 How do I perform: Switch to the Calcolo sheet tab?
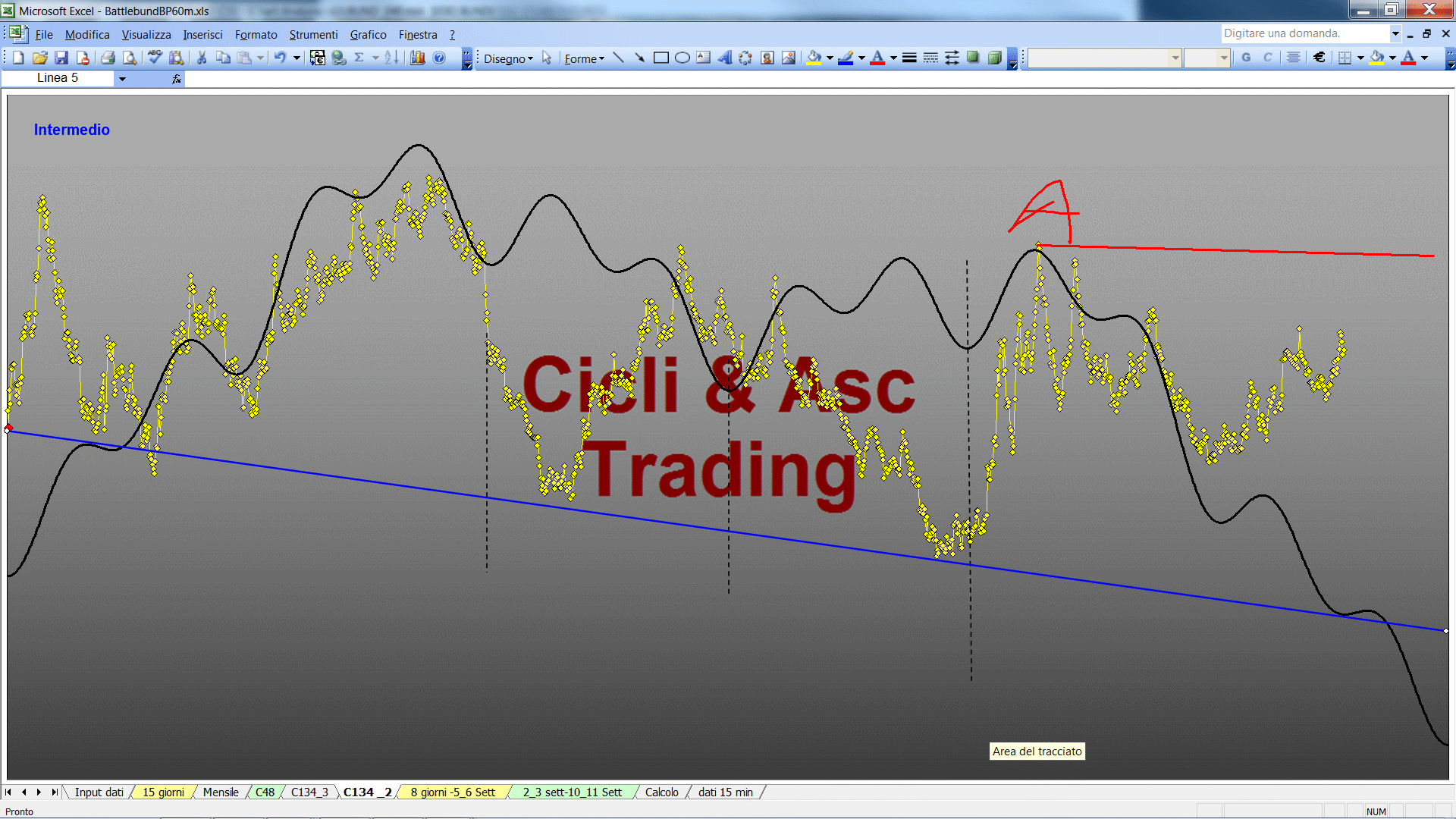(x=661, y=792)
